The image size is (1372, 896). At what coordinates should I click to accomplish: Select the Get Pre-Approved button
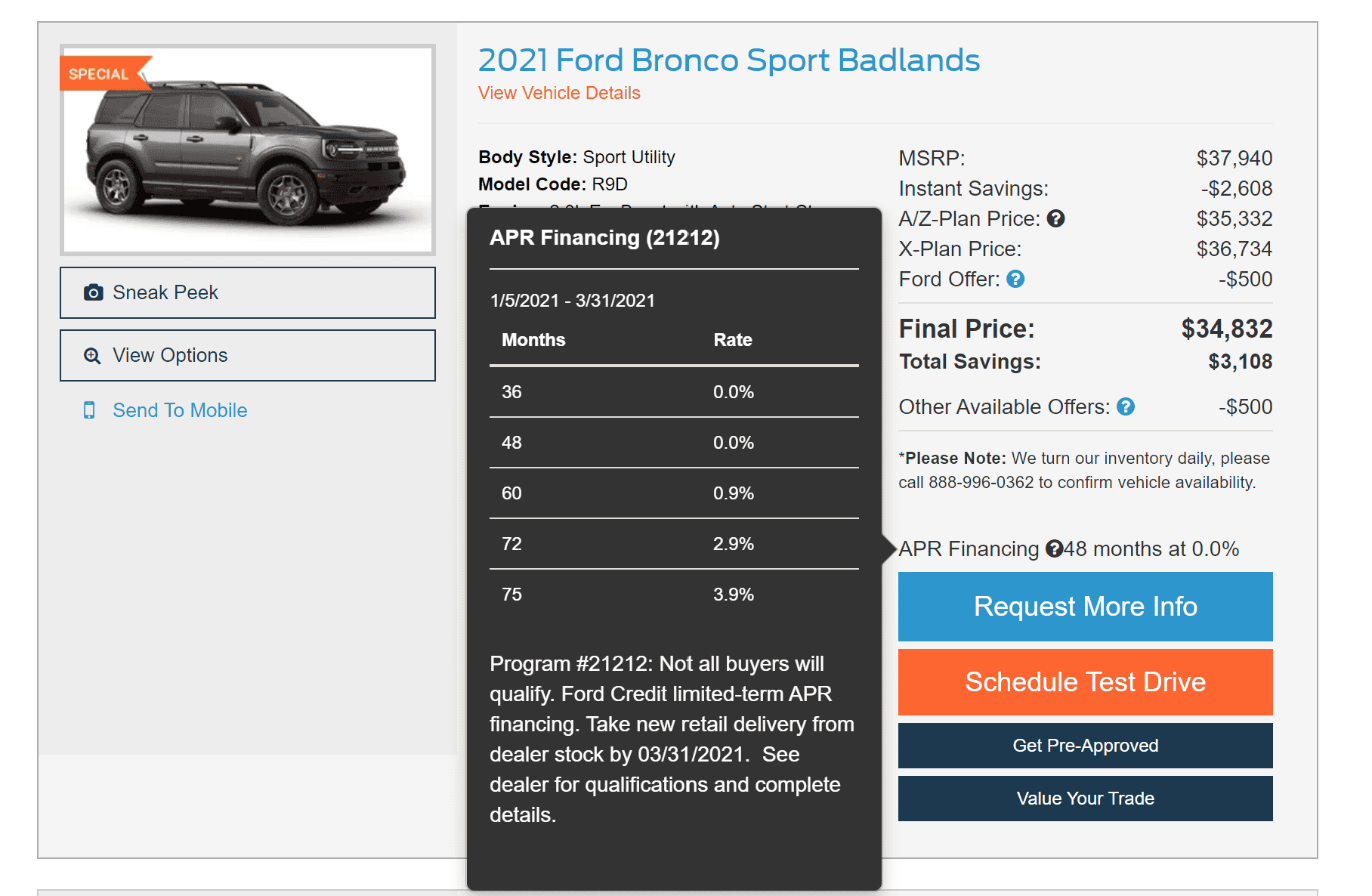point(1085,746)
